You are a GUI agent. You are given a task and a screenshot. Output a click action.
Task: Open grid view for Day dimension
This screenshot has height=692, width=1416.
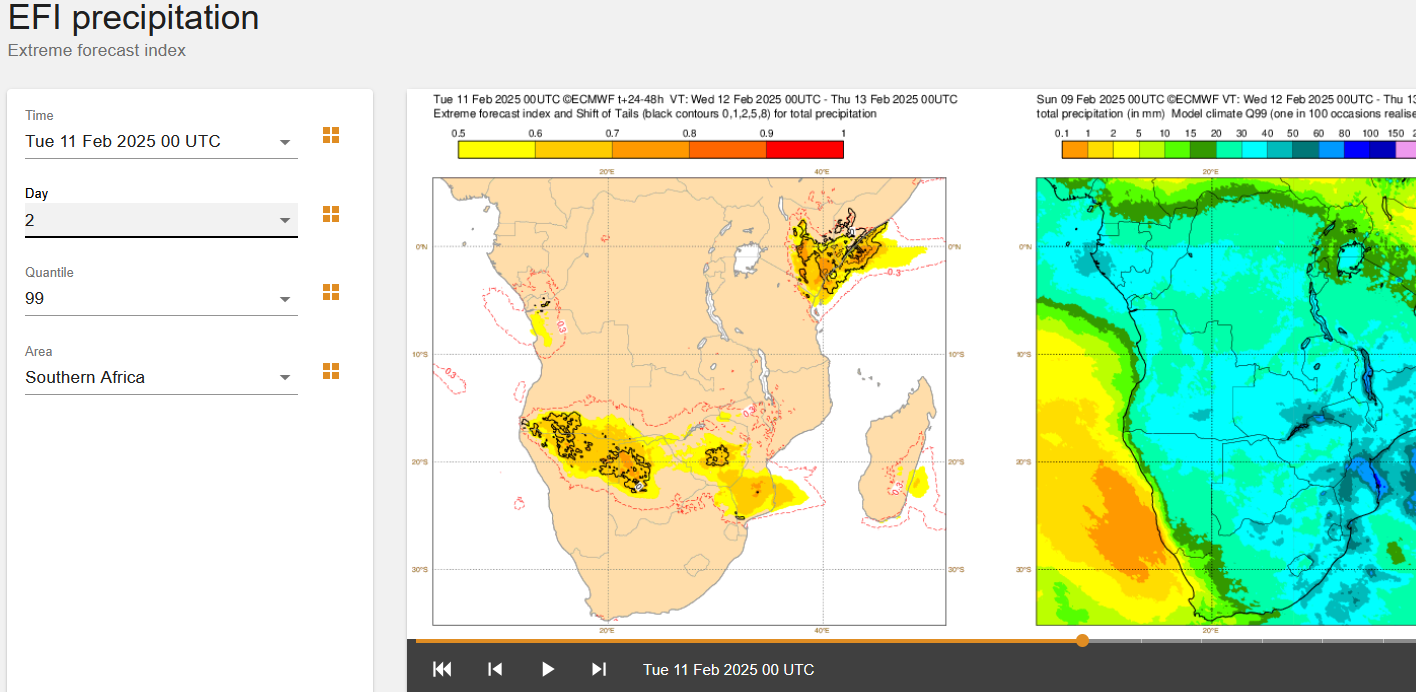click(331, 214)
